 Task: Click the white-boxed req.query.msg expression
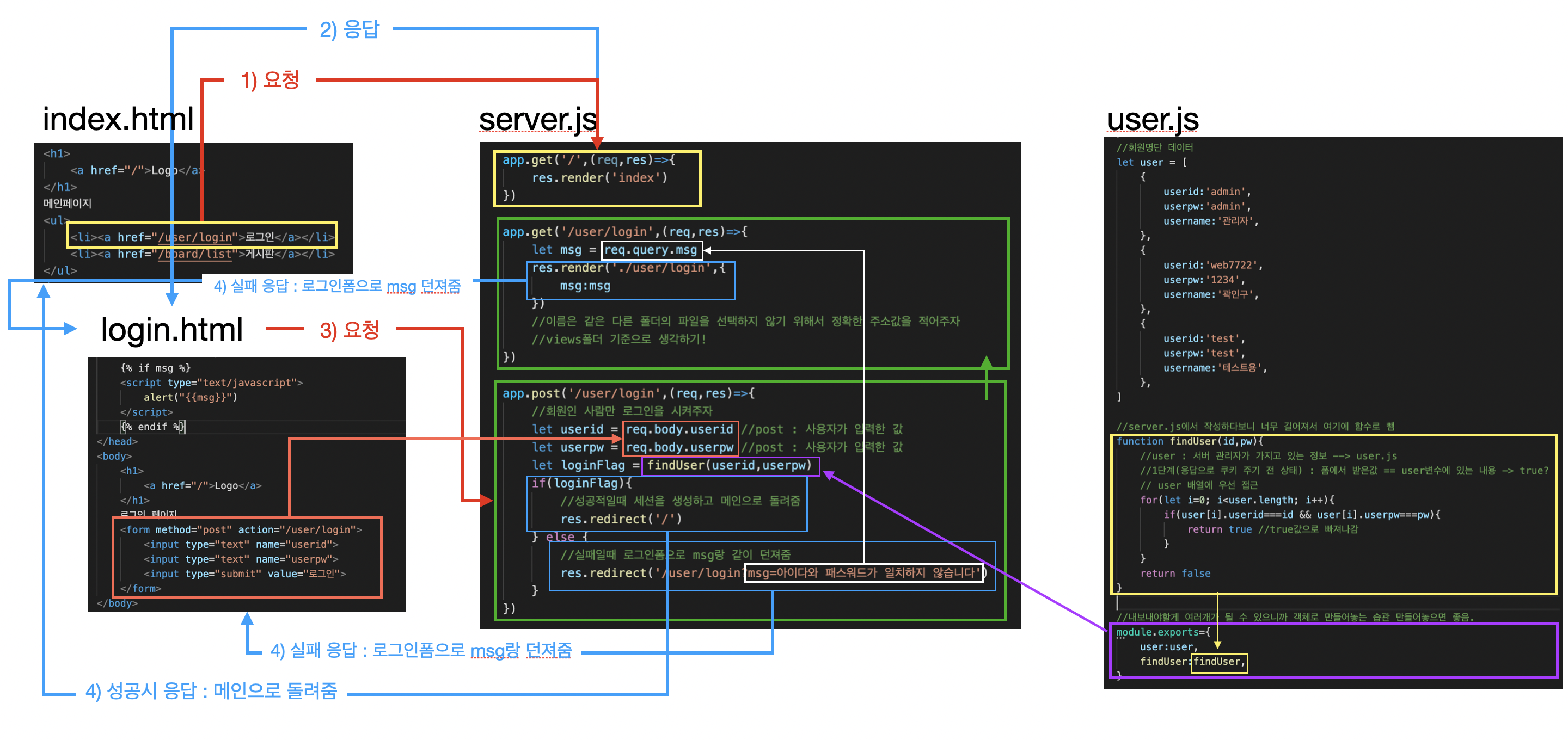[650, 250]
